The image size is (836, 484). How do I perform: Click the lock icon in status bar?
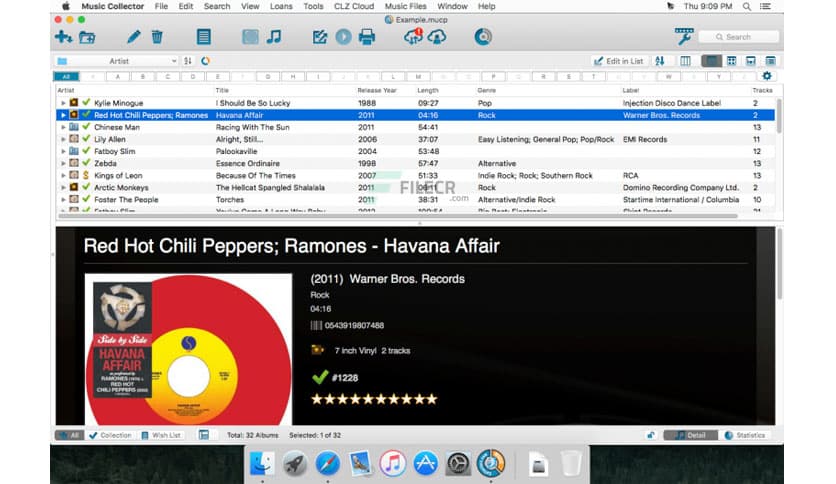coord(650,435)
